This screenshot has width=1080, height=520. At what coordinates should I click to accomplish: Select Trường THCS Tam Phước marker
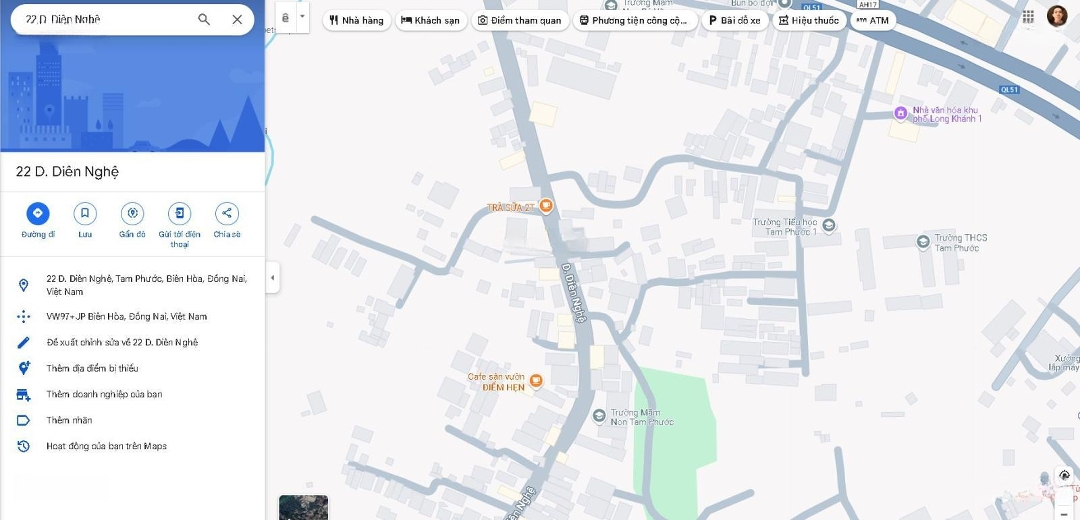pyautogui.click(x=924, y=242)
